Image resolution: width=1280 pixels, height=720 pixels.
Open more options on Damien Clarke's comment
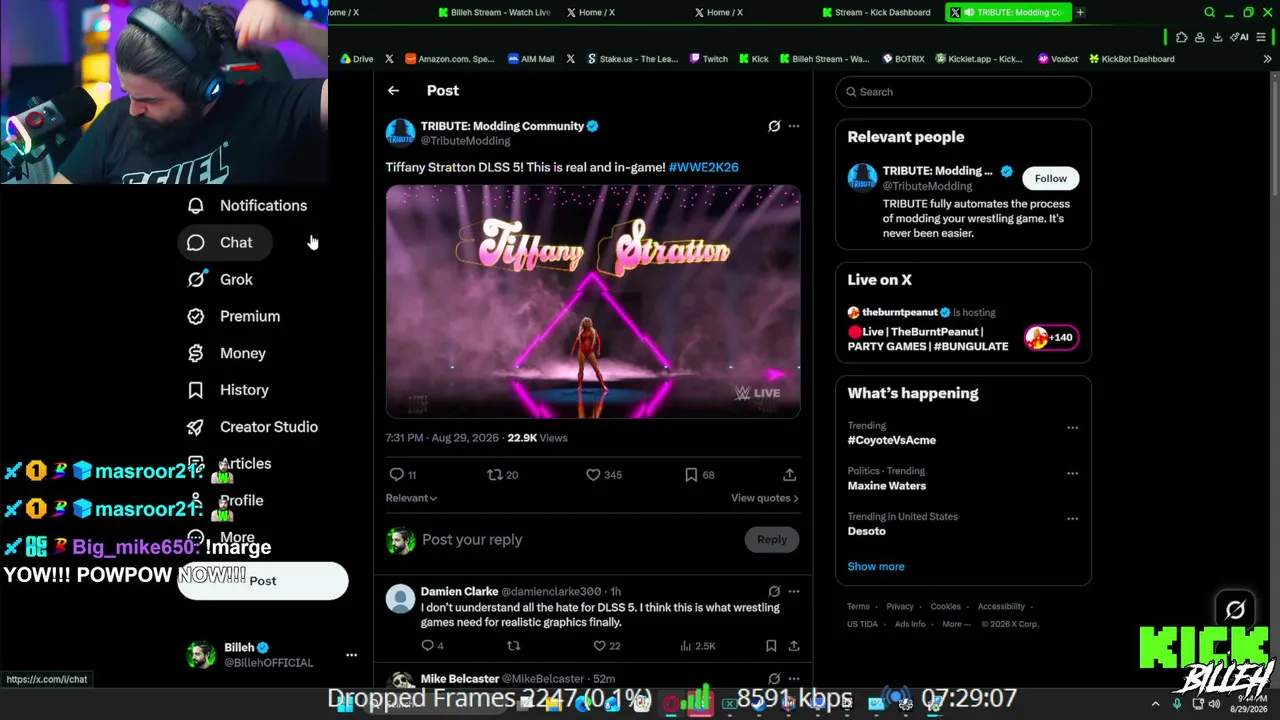[x=794, y=591]
